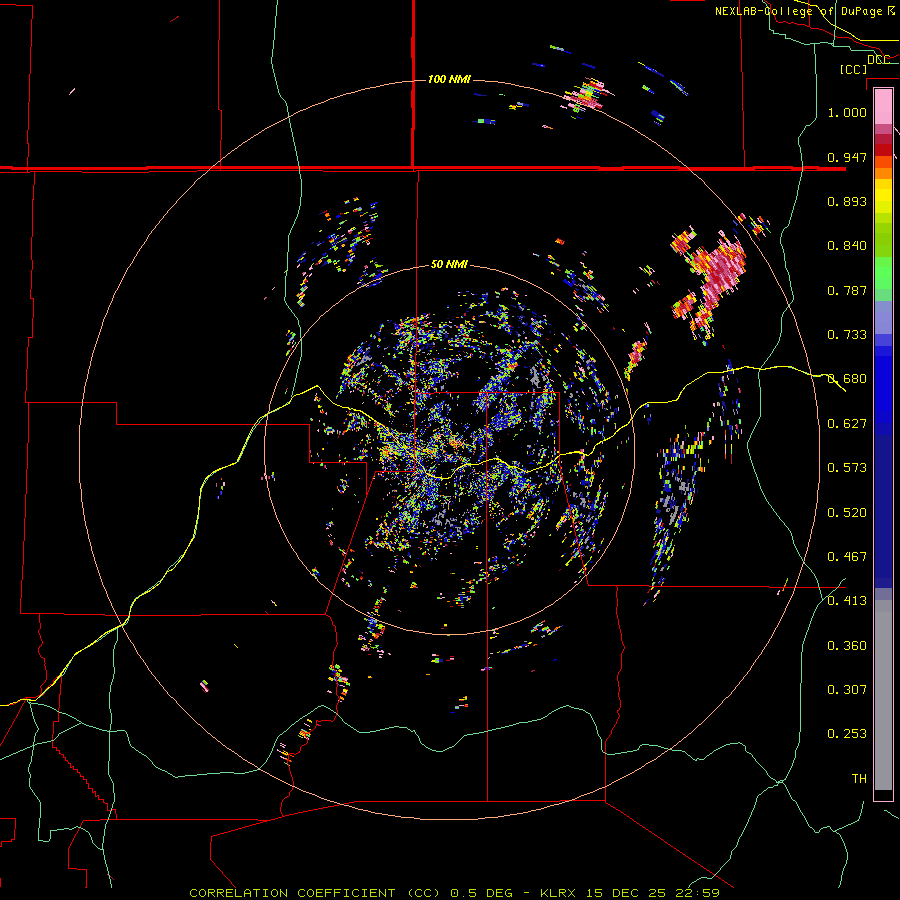Viewport: 900px width, 900px height.
Task: Click the 0.253 scale value
Action: coord(847,734)
